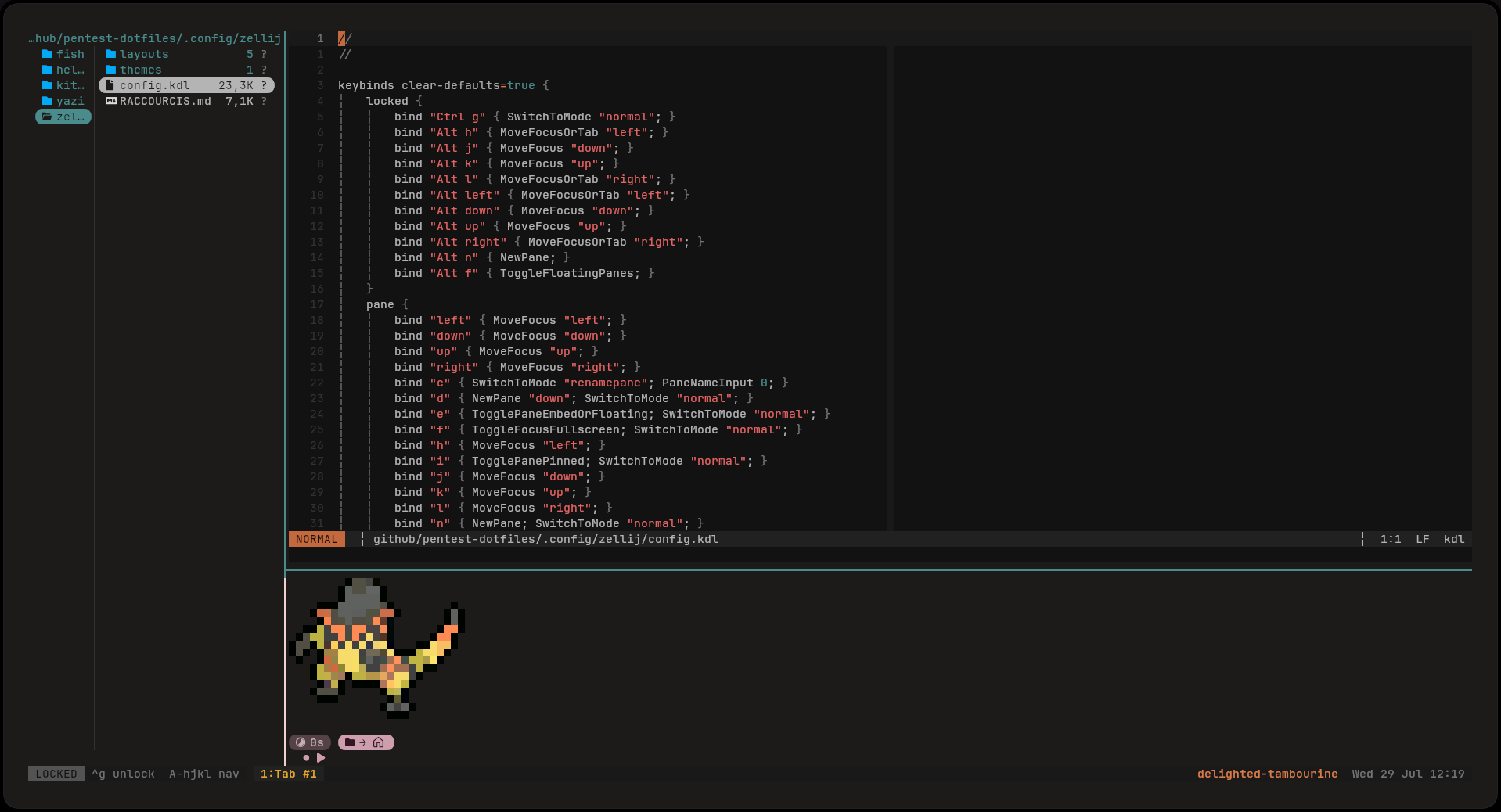Click the kdl language indicator
1501x812 pixels.
[x=1454, y=539]
